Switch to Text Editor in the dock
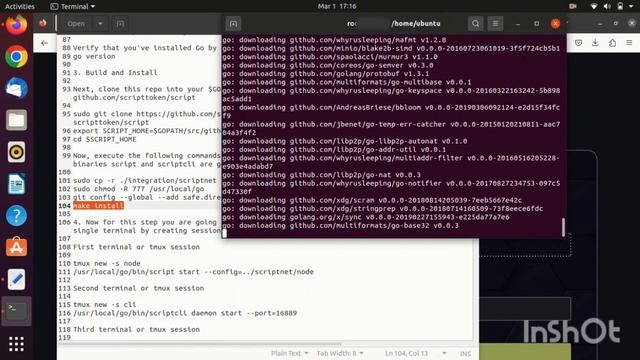The width and height of the screenshot is (640, 360). [x=16, y=279]
